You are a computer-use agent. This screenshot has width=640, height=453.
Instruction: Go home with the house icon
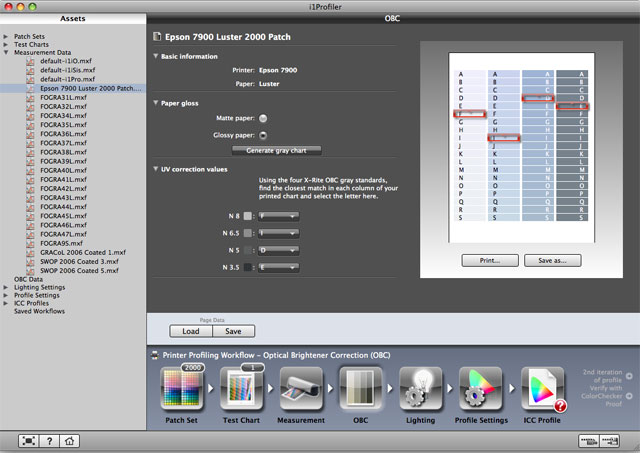pyautogui.click(x=69, y=441)
